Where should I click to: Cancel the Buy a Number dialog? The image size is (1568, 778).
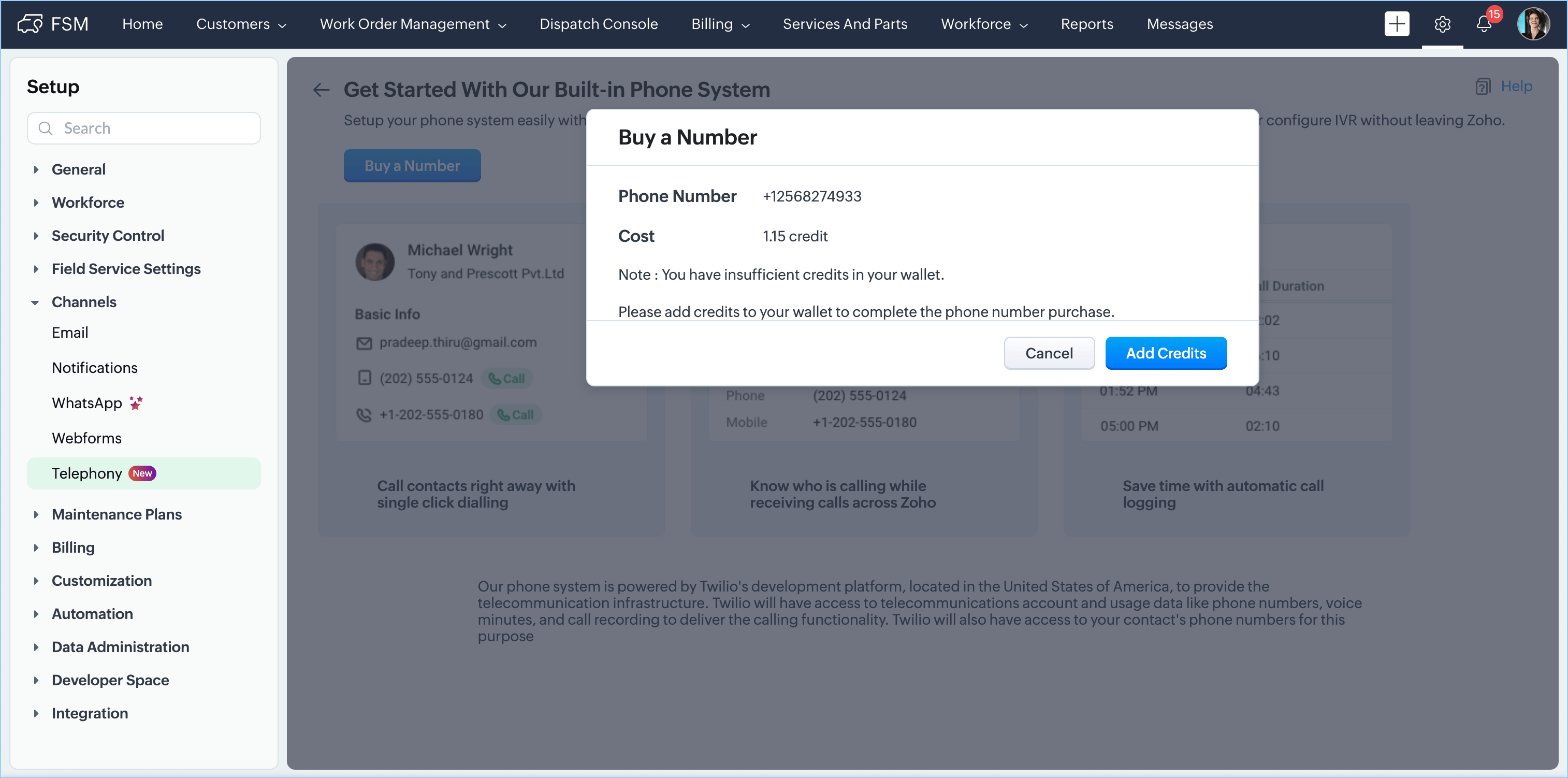tap(1049, 353)
